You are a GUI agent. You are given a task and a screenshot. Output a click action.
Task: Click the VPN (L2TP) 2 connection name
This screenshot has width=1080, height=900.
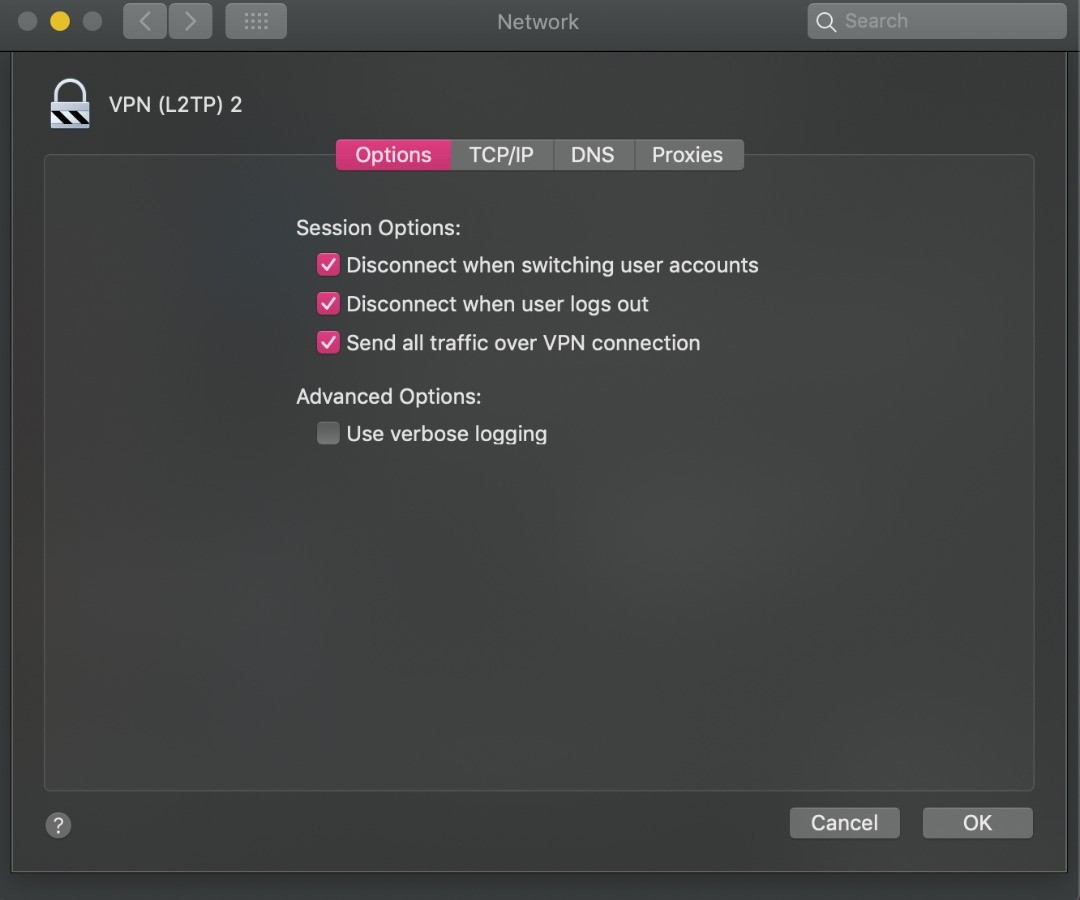[175, 105]
